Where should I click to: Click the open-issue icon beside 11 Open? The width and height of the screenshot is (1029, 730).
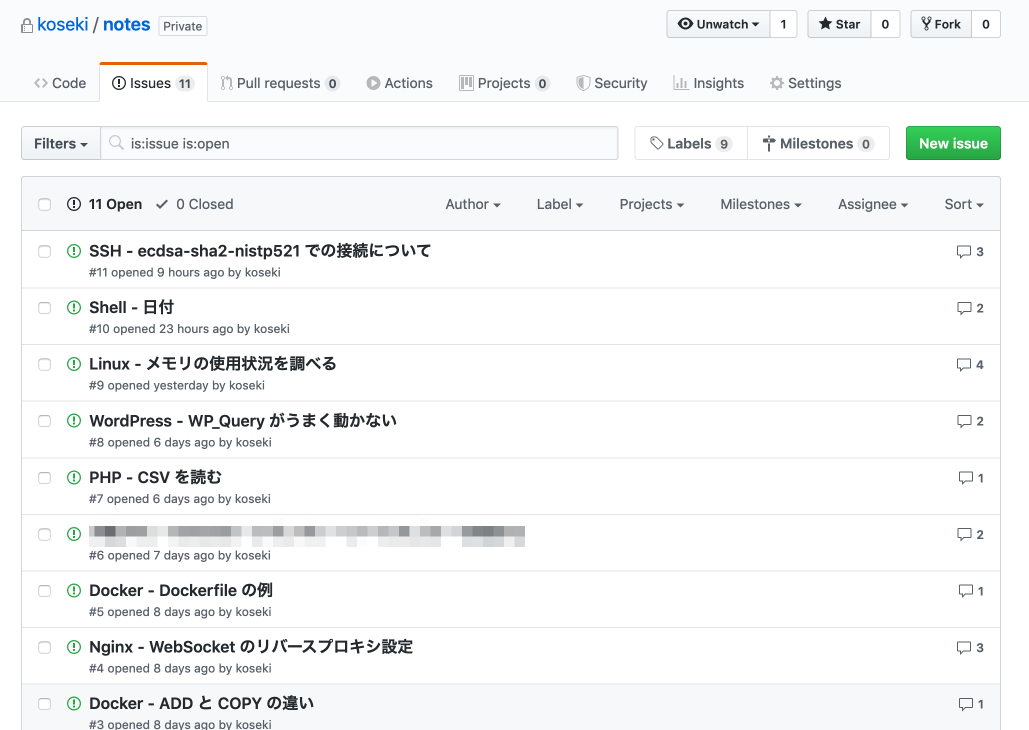74,204
